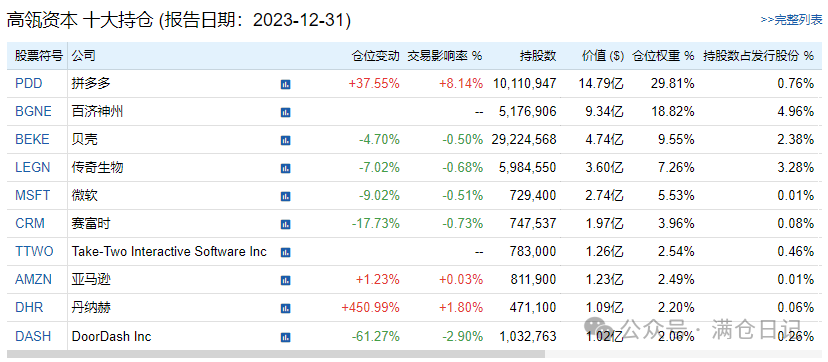
Task: Open the chart icon for DoorDash Inc
Action: pos(285,337)
